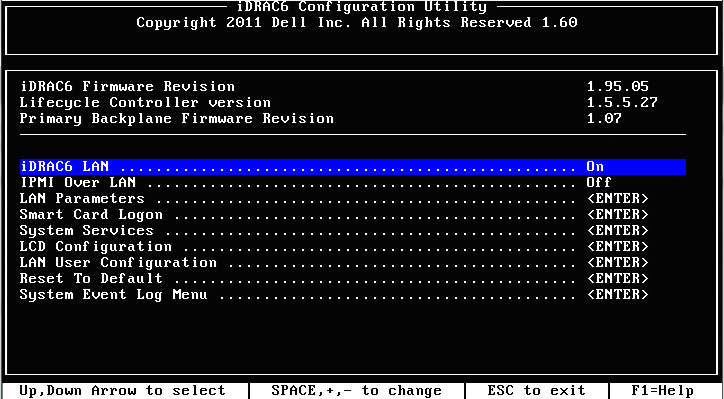Screen dimensions: 724x399
Task: Click <ENTER> beside System Event Log Menu
Action: [618, 295]
